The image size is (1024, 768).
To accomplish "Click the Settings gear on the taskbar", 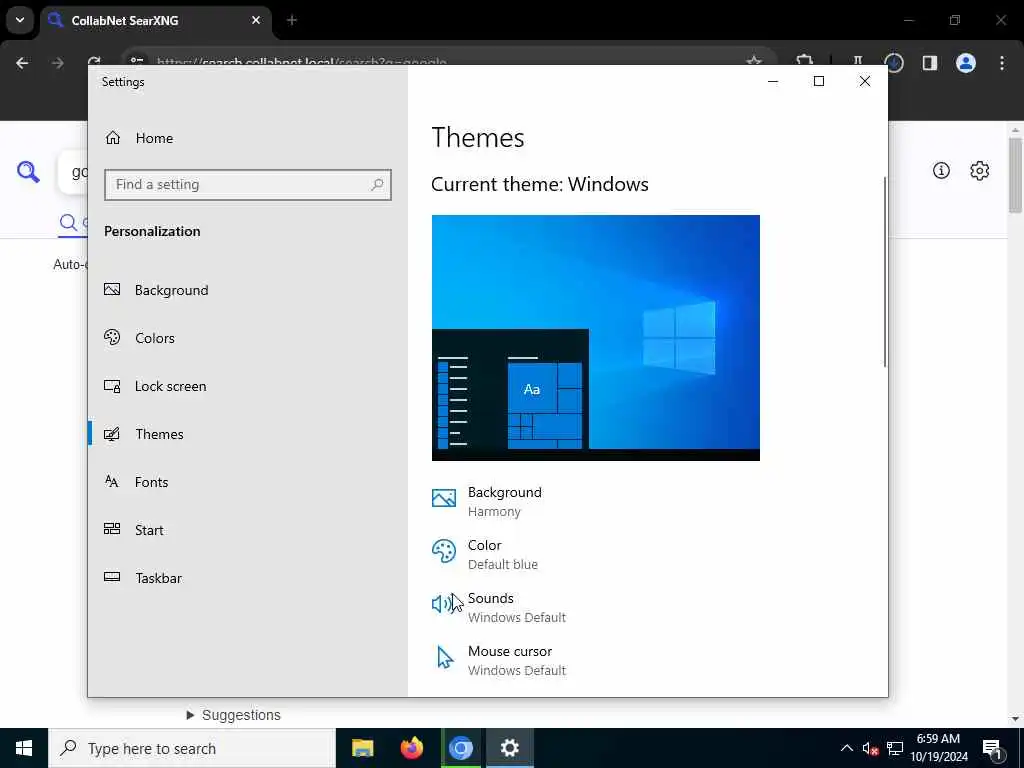I will tap(509, 748).
